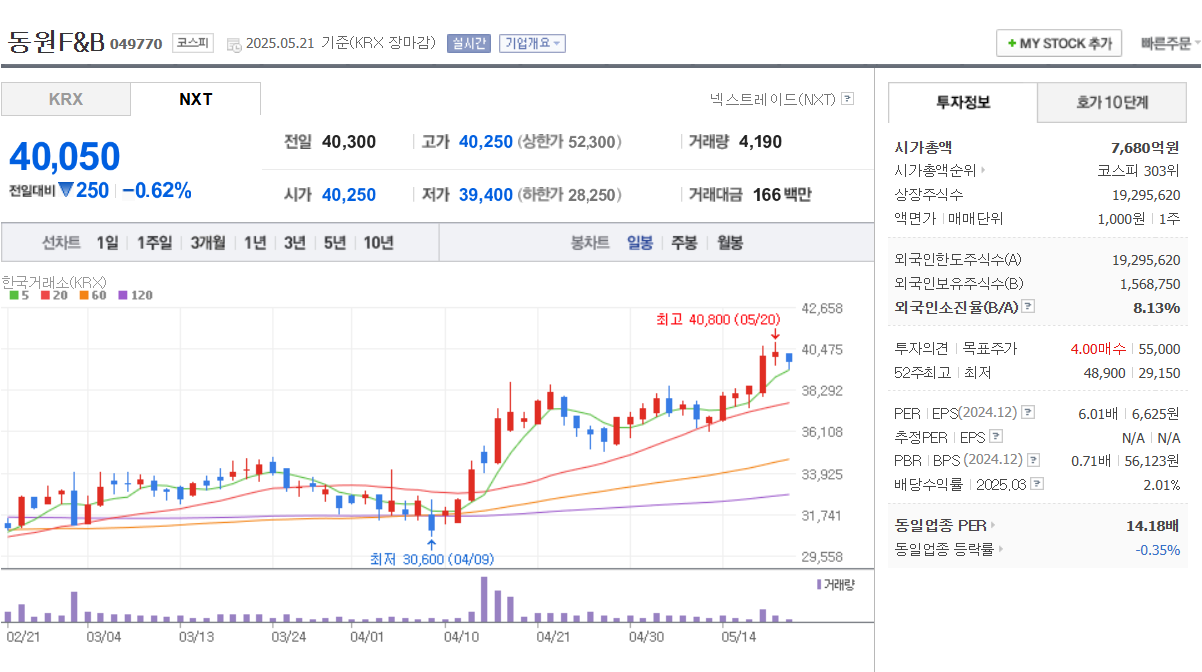Click the down triangle icon next to 전일대비
Screen dimensions: 1202x672
point(65,190)
